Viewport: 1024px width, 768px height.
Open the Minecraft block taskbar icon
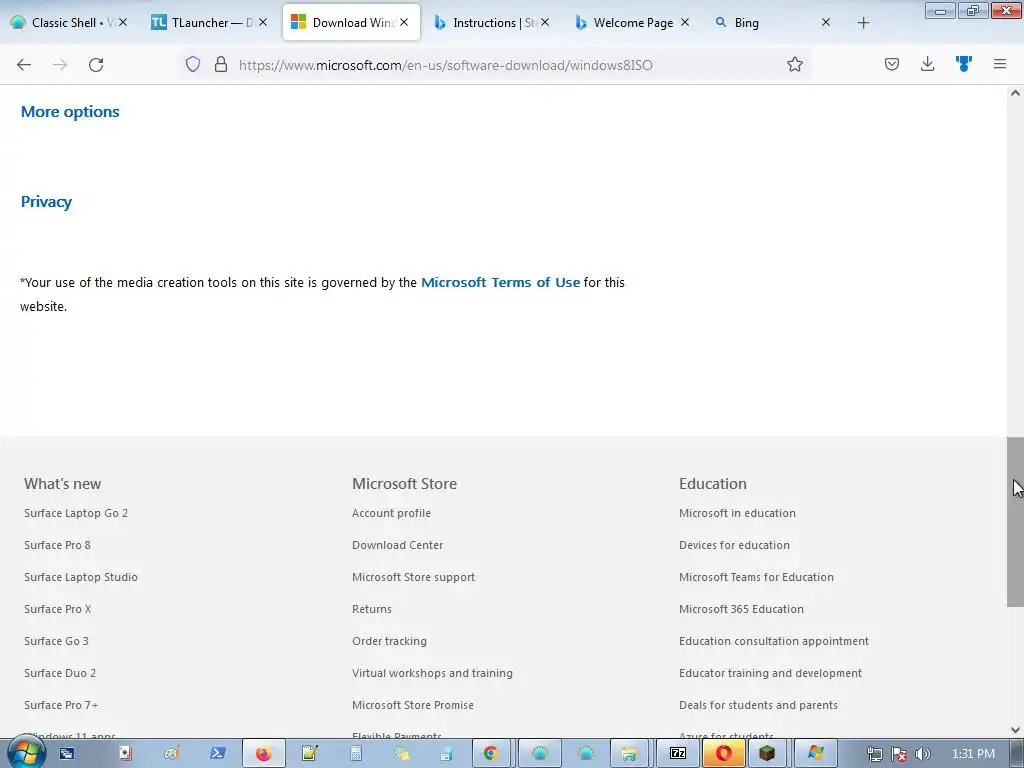767,754
